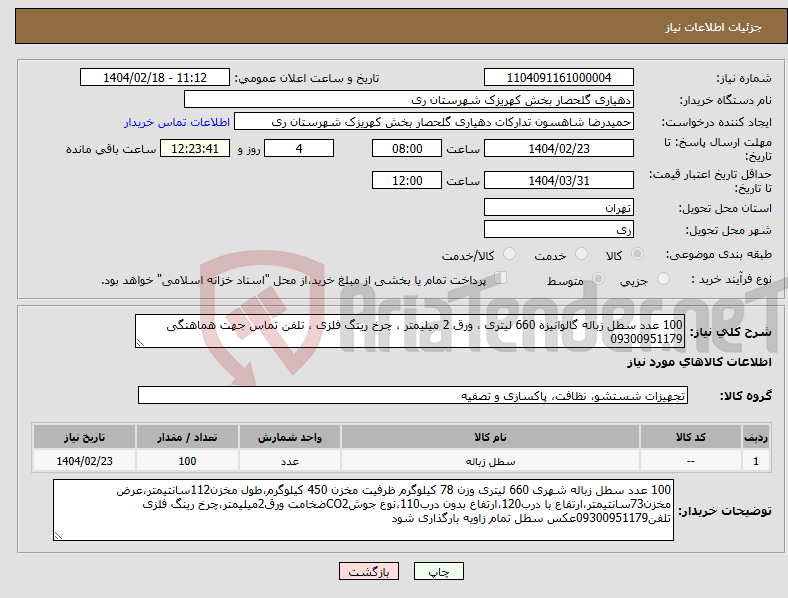
Task: Click the ردیف column header
Action: coord(756,437)
